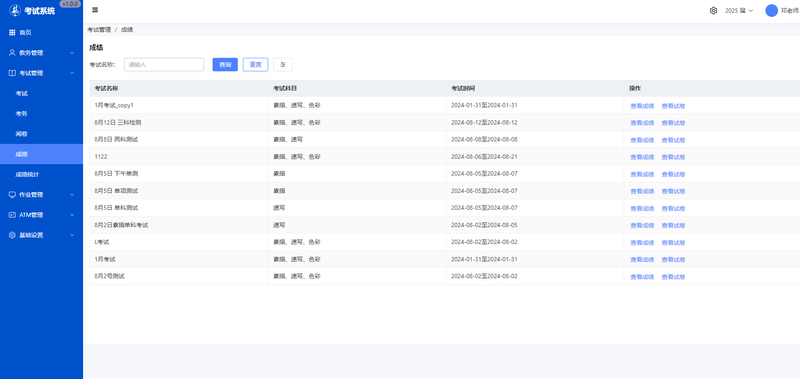Open the settings gear in top bar
This screenshot has height=379, width=800.
tap(713, 11)
